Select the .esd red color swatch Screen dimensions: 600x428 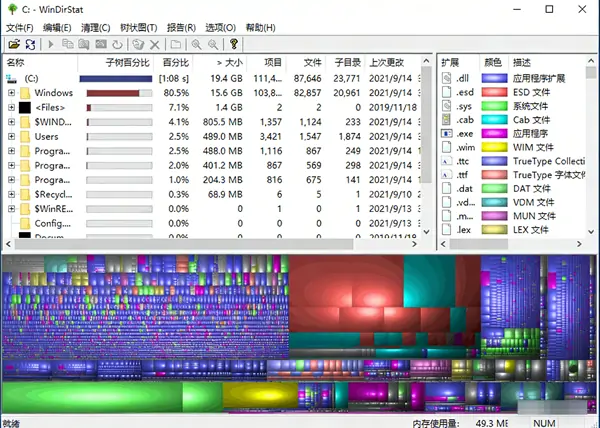(492, 92)
